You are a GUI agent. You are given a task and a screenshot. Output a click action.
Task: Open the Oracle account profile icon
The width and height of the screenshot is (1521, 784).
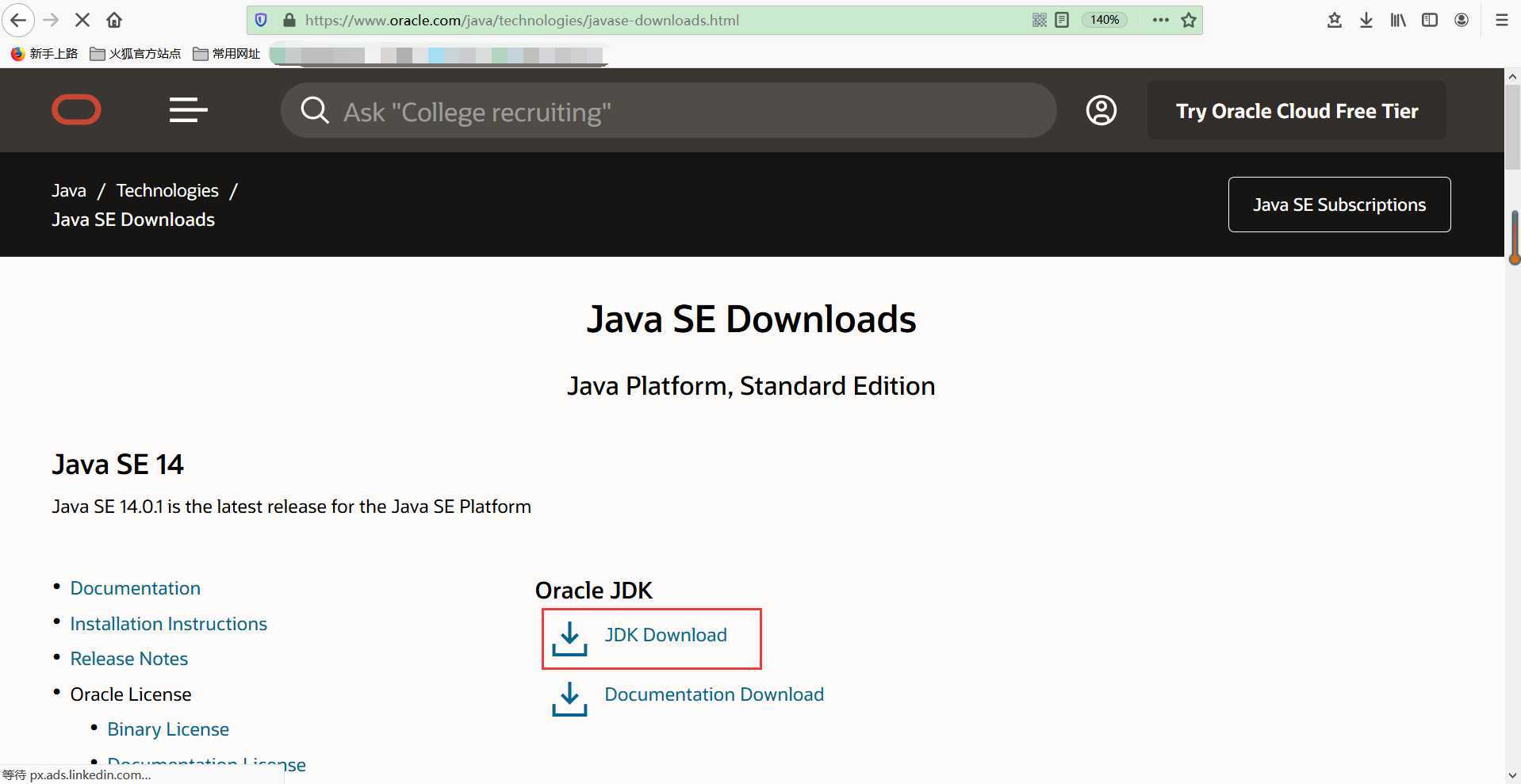pyautogui.click(x=1101, y=110)
